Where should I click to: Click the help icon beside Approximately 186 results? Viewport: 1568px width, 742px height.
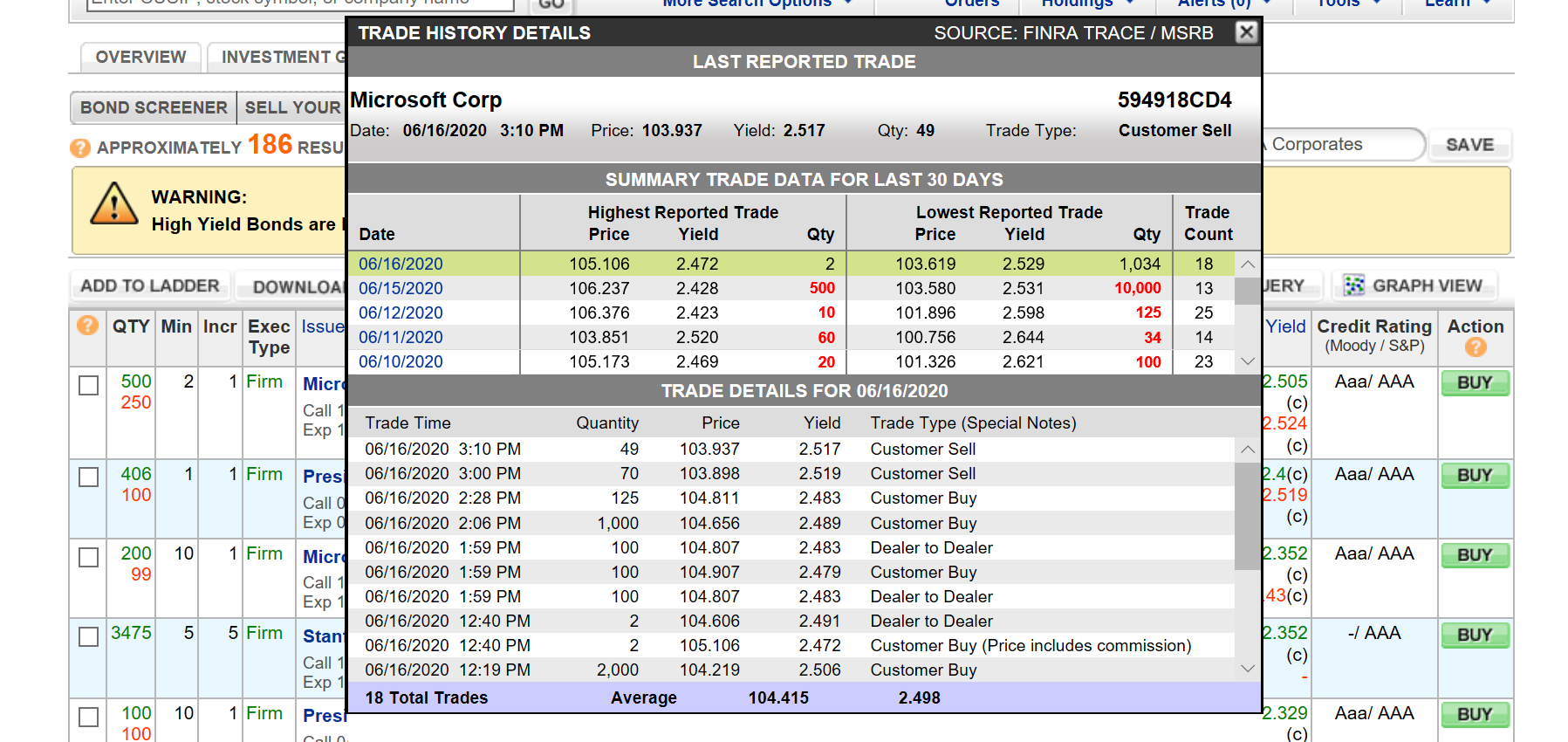[x=80, y=148]
